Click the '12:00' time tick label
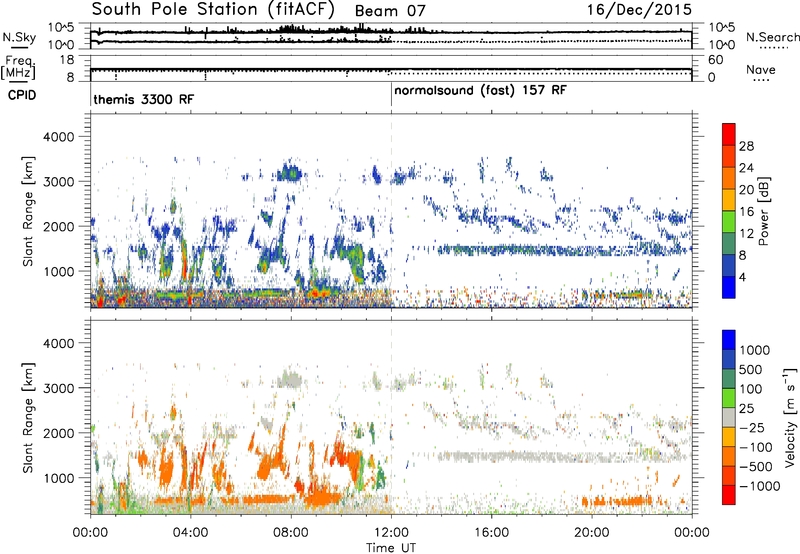Screen dimensions: 800x554 tap(391, 533)
